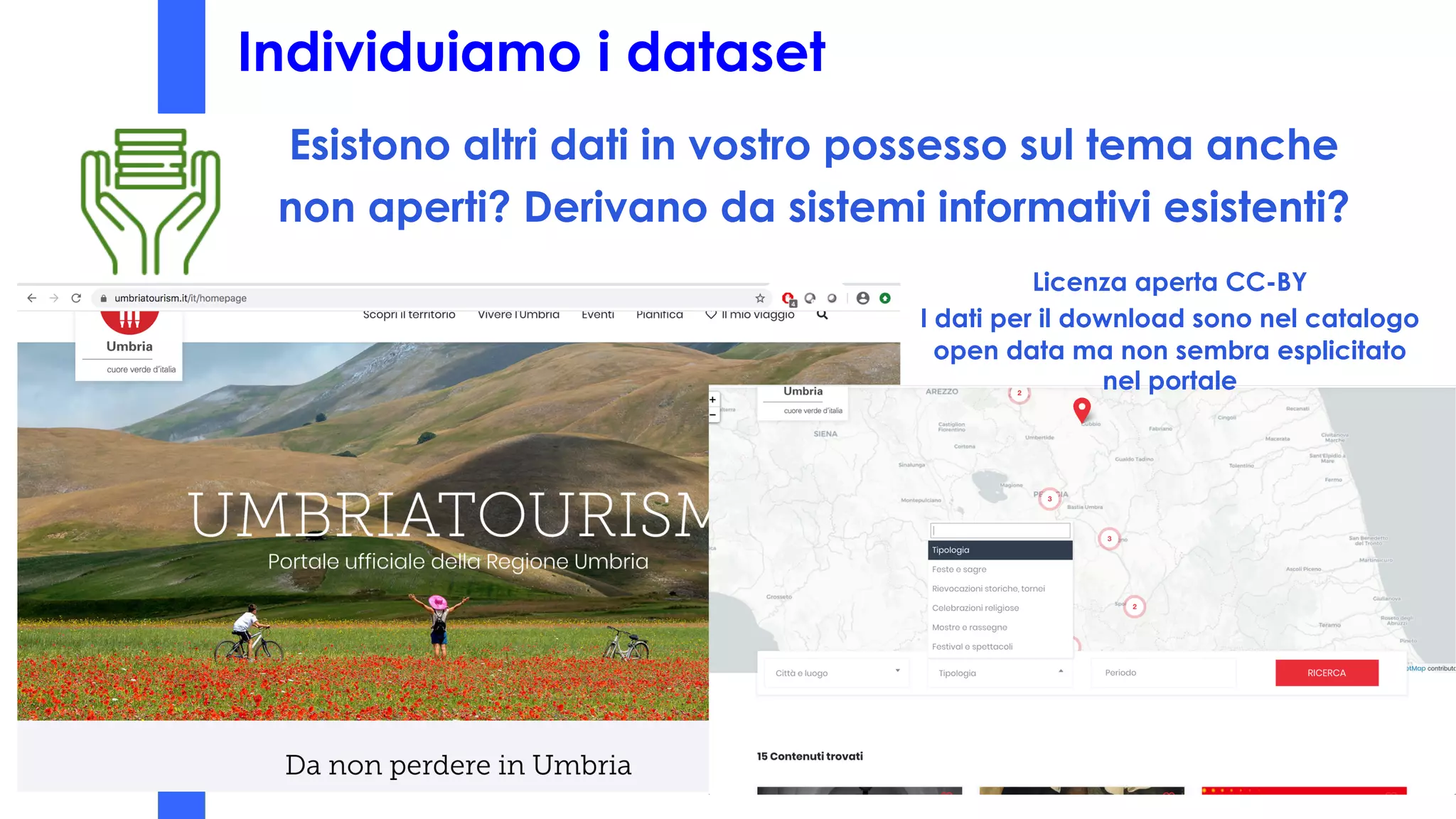Select Festival e spettacoli option
Screen dimensions: 1456x819
1000,646
